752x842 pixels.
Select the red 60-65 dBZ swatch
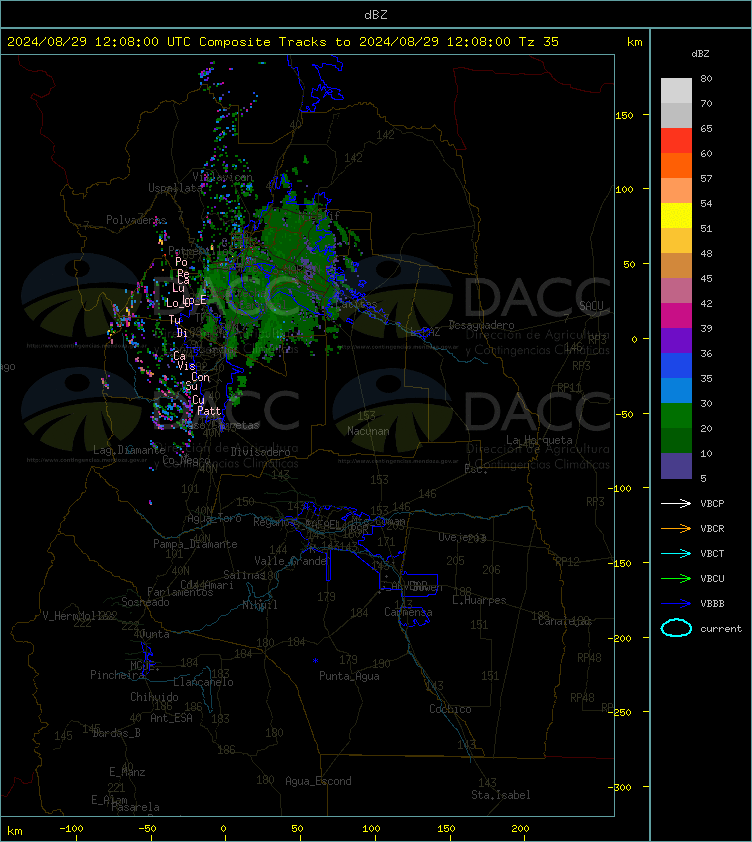(x=676, y=140)
